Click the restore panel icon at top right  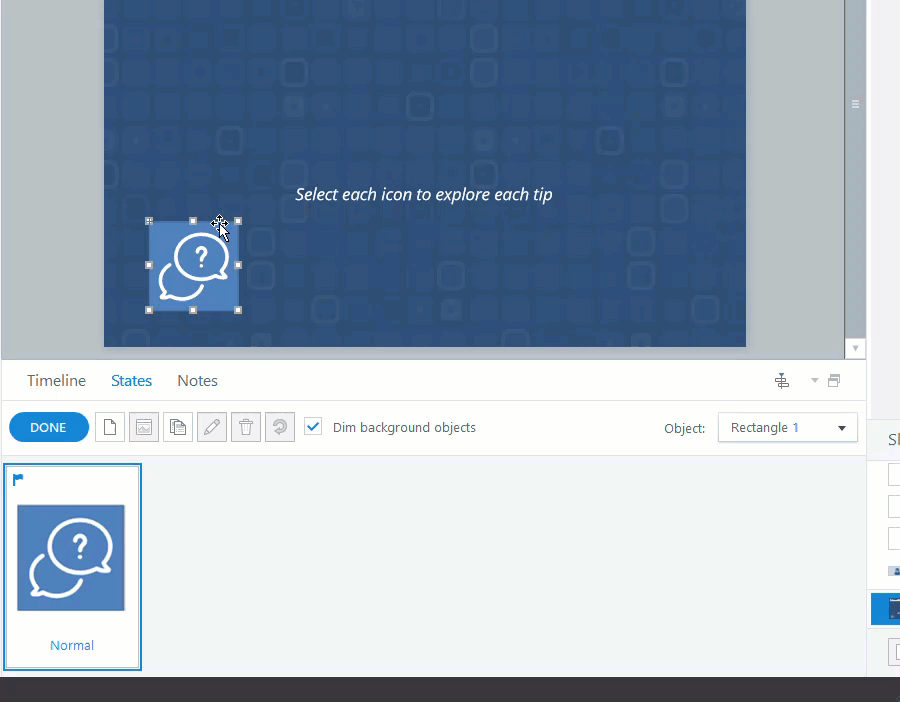point(835,380)
